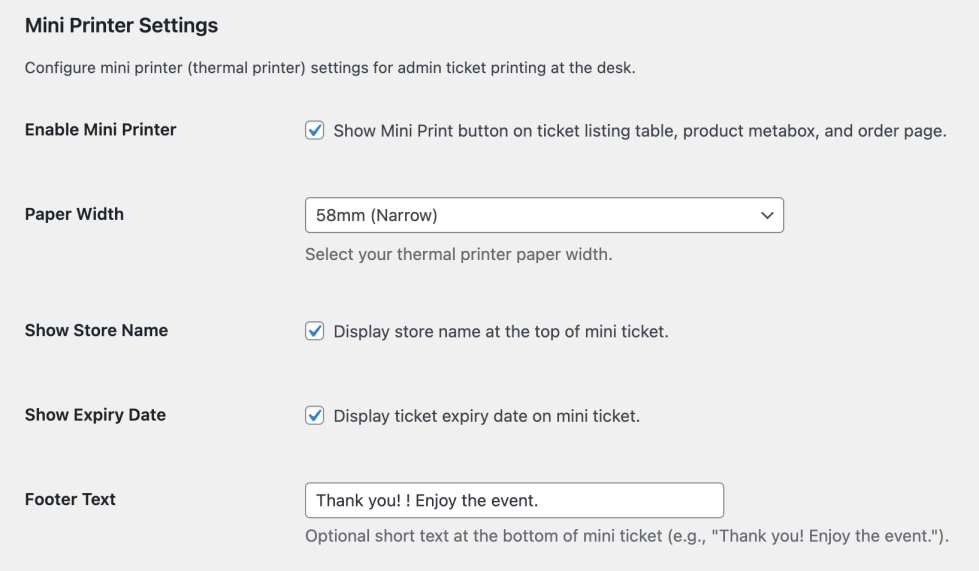This screenshot has width=979, height=571.
Task: Open the Paper Width dropdown
Action: point(543,215)
